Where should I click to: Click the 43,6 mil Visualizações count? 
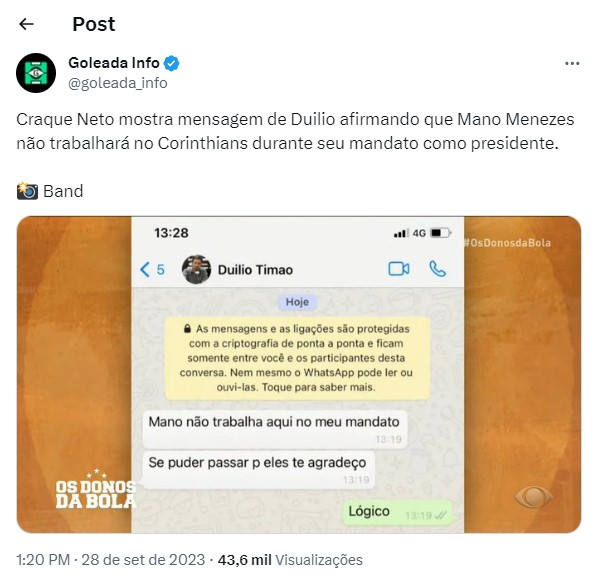pyautogui.click(x=290, y=560)
